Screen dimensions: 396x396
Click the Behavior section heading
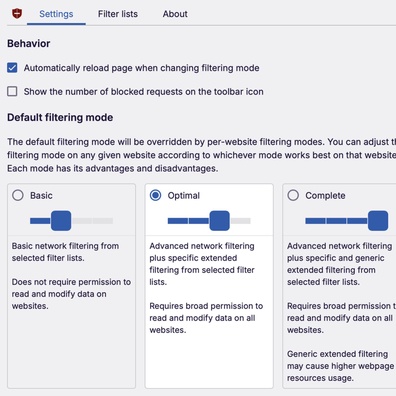(x=29, y=44)
